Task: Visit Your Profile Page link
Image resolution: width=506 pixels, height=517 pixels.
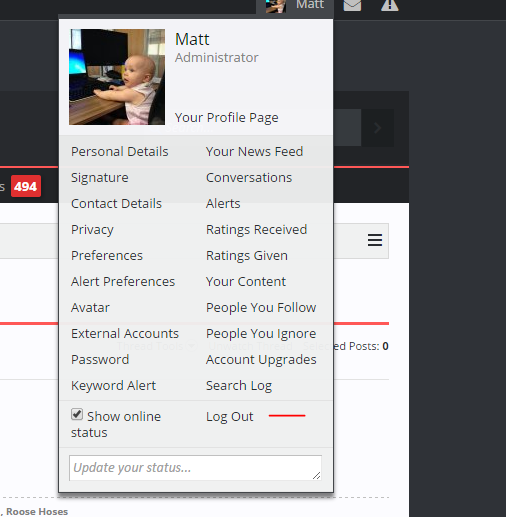Action: 227,118
